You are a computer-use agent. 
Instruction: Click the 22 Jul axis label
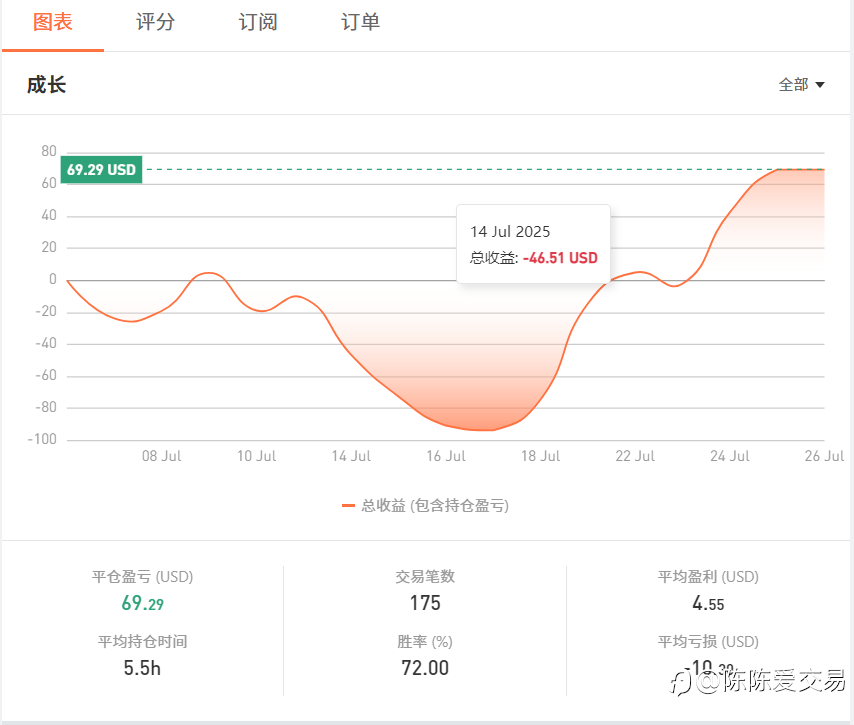pyautogui.click(x=635, y=456)
